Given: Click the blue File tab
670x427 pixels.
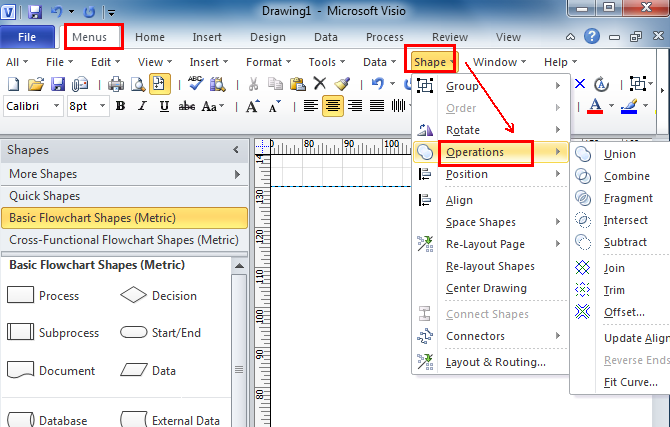Looking at the screenshot, I should pos(27,37).
